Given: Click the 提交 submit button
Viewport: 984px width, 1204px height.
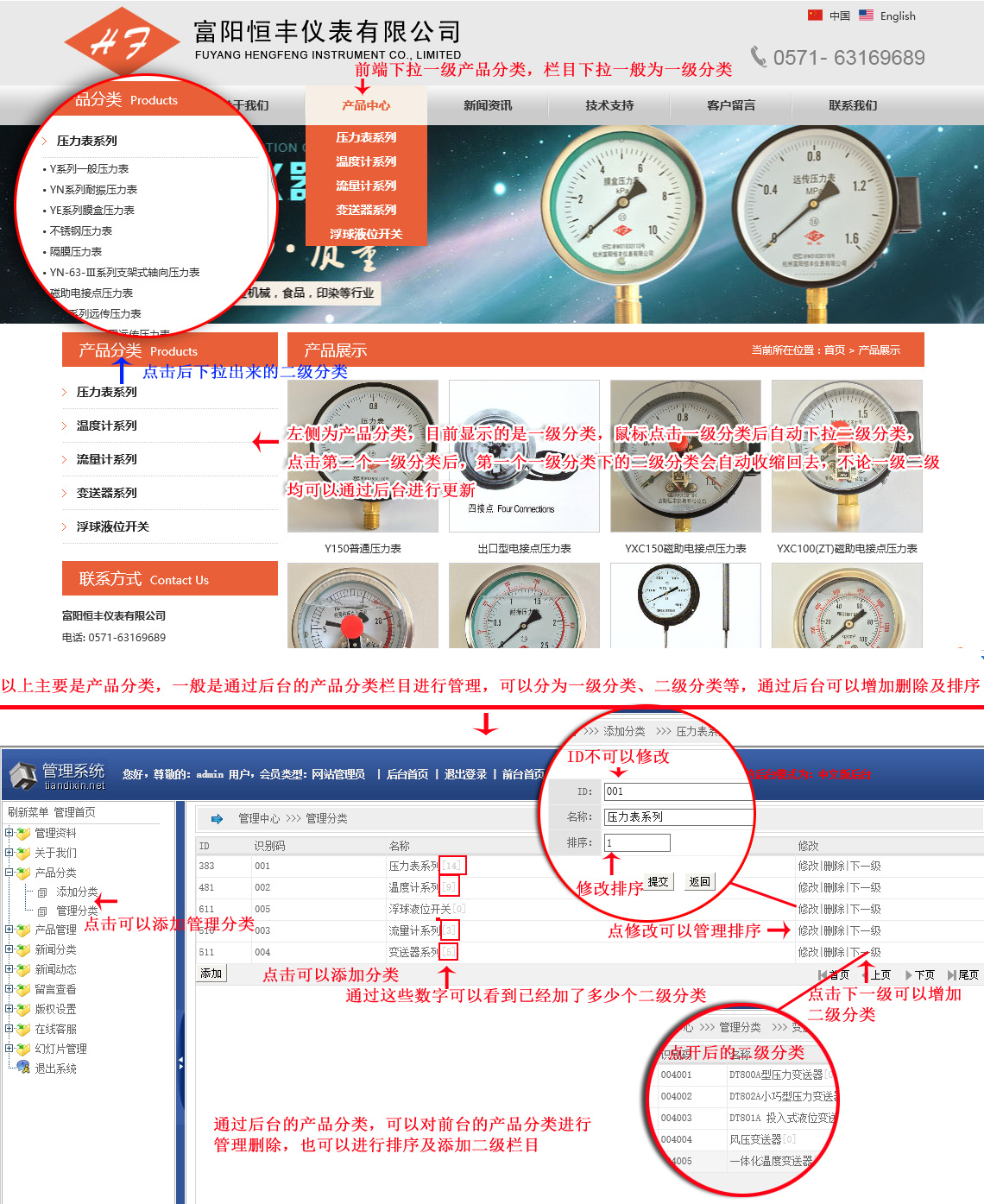Looking at the screenshot, I should (658, 881).
